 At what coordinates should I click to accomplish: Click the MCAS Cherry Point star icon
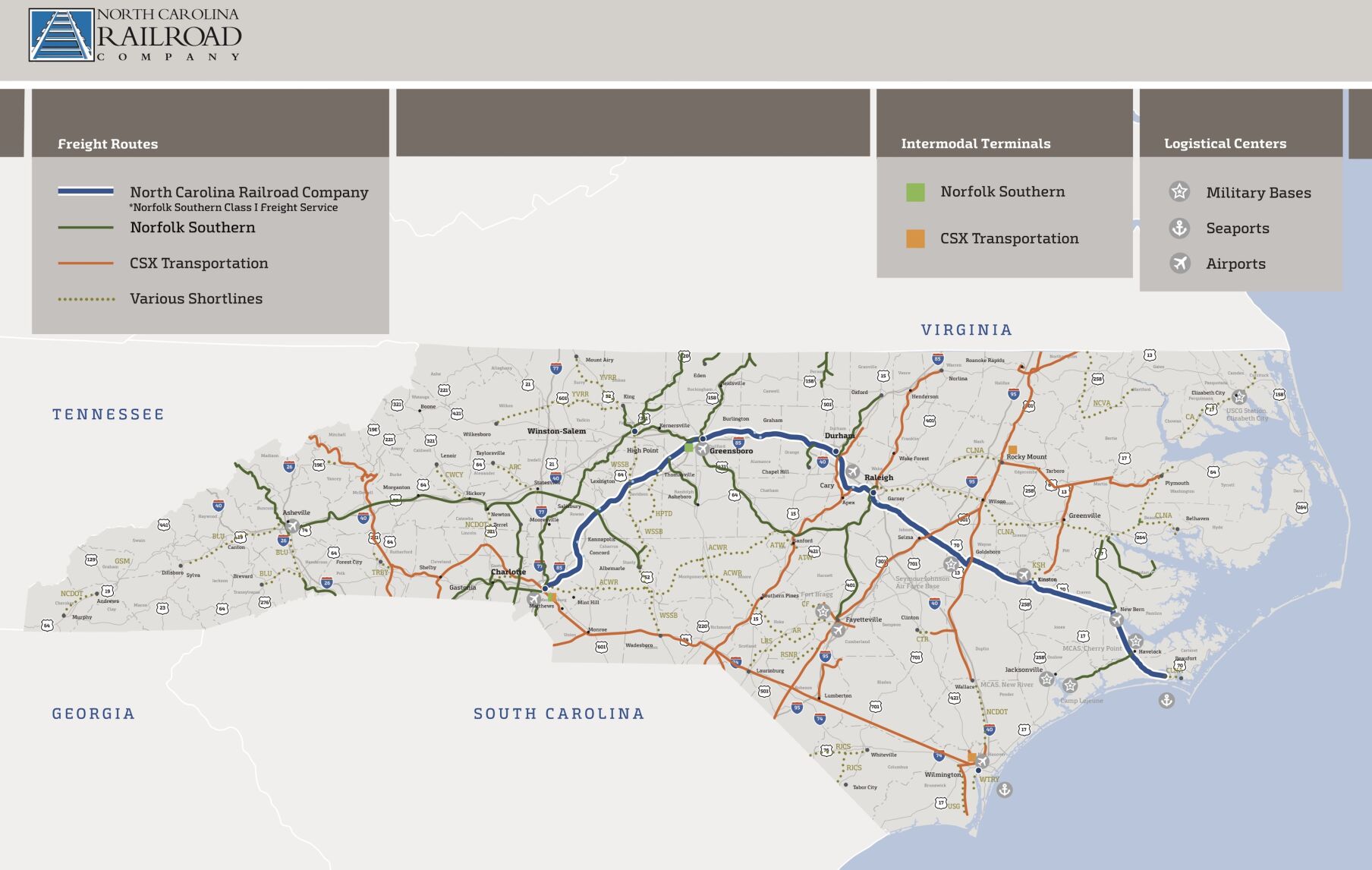1135,641
